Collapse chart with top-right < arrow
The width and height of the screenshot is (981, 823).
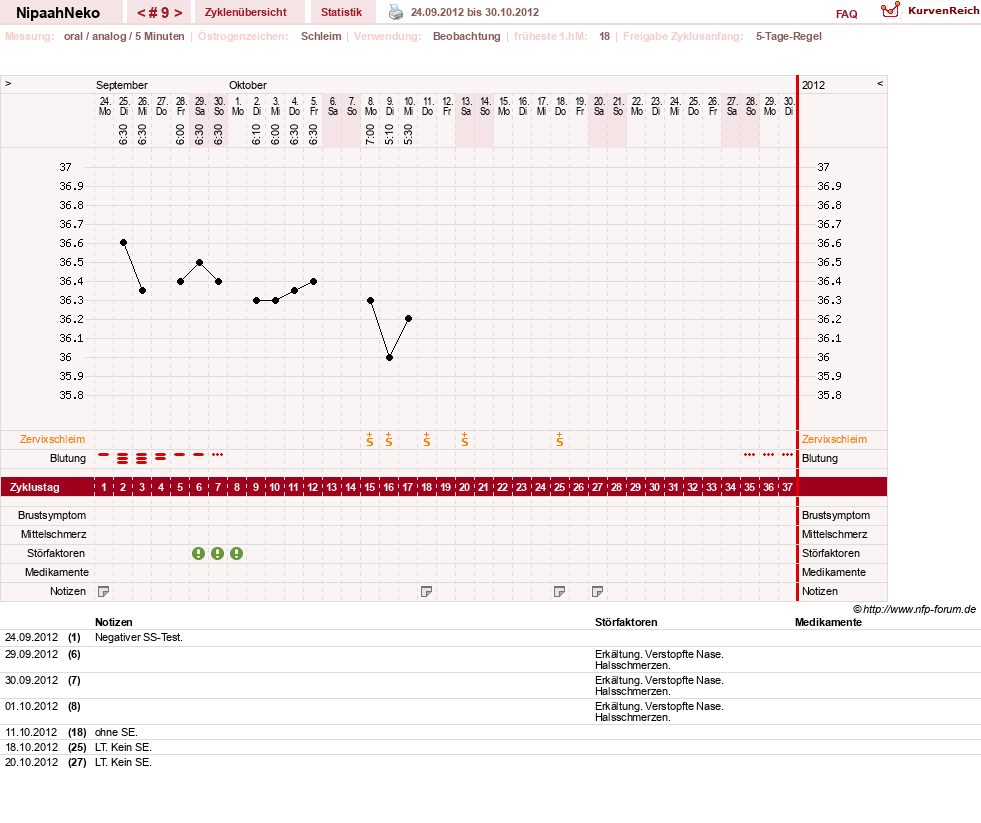880,83
